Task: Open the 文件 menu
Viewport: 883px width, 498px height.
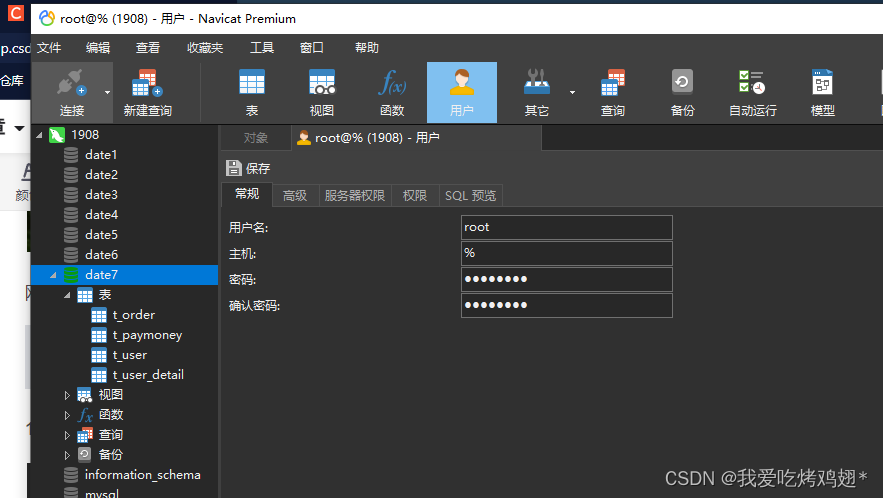Action: click(x=49, y=48)
